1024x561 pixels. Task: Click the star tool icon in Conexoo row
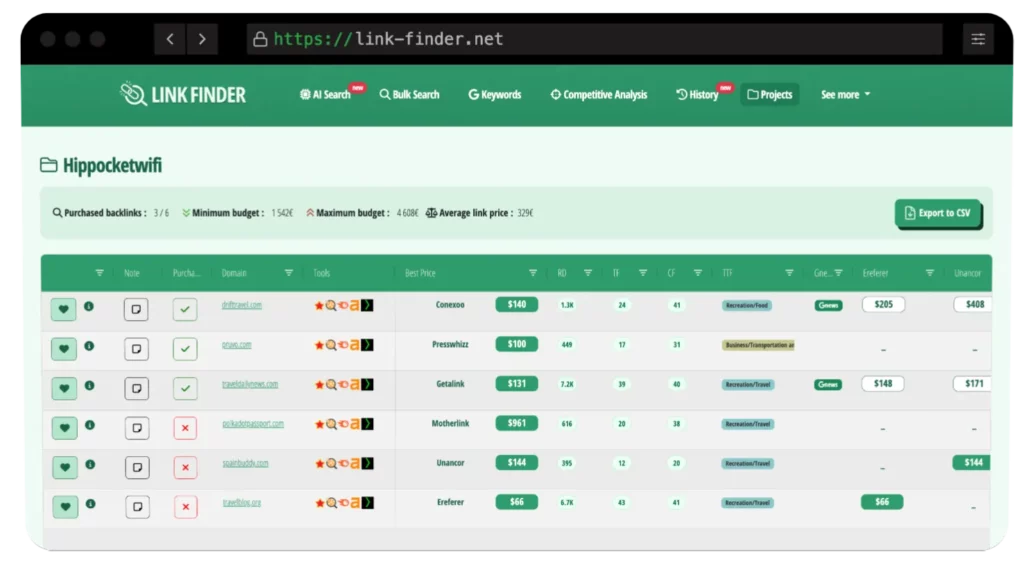[319, 305]
